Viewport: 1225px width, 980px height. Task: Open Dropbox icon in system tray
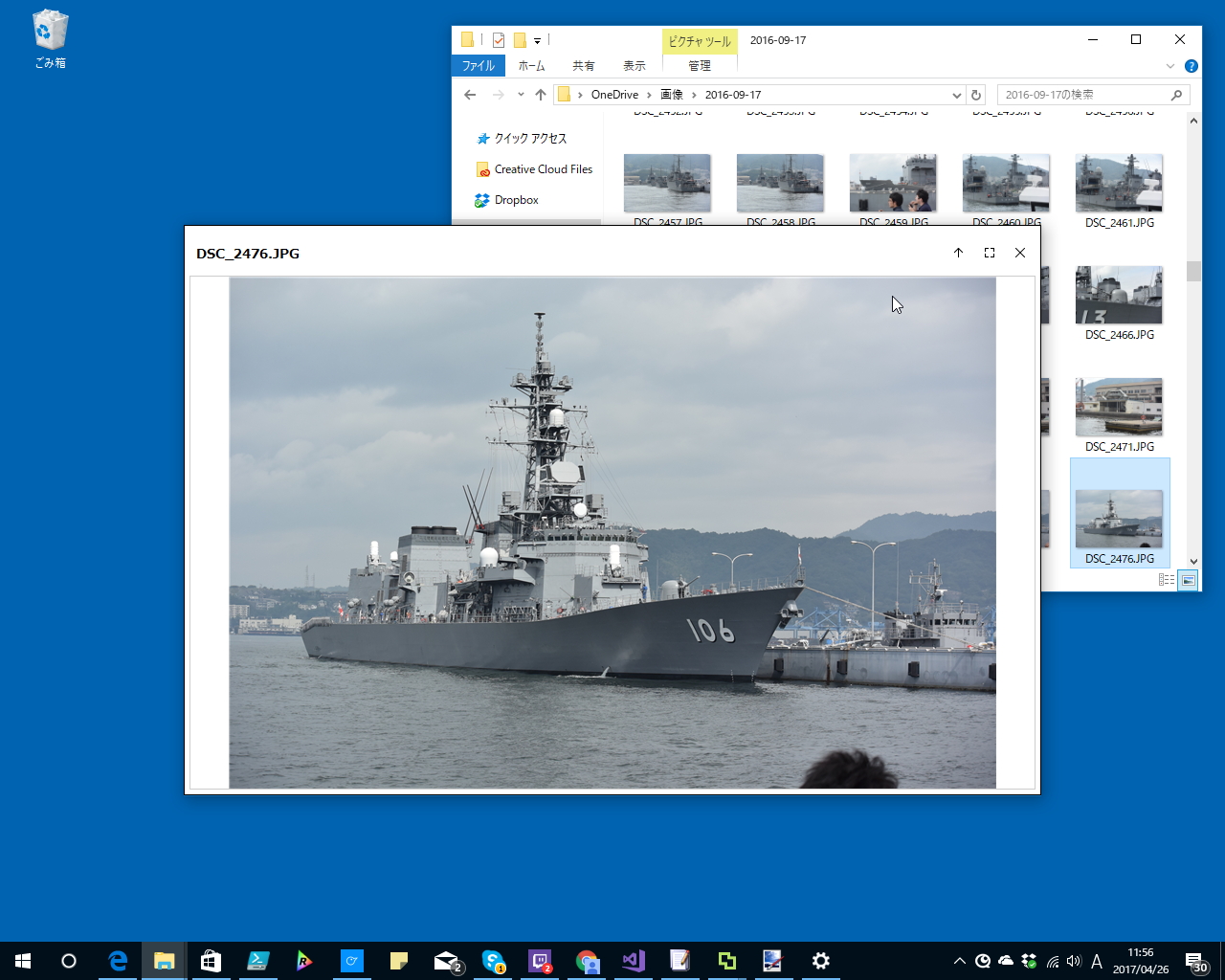point(1029,961)
